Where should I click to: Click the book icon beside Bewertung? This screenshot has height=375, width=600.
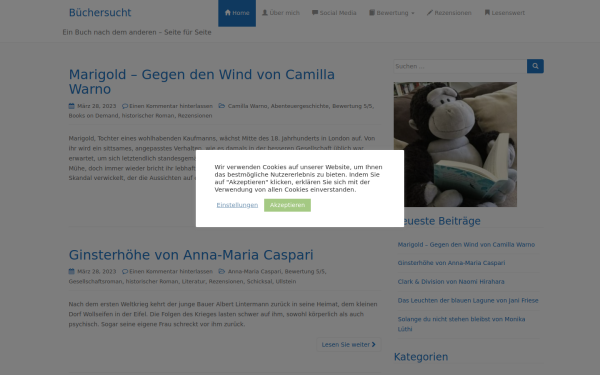pos(372,13)
